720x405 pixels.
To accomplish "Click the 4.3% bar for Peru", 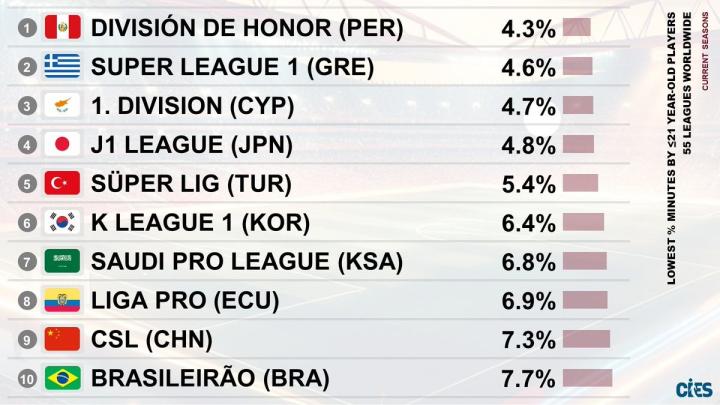I will (576, 28).
